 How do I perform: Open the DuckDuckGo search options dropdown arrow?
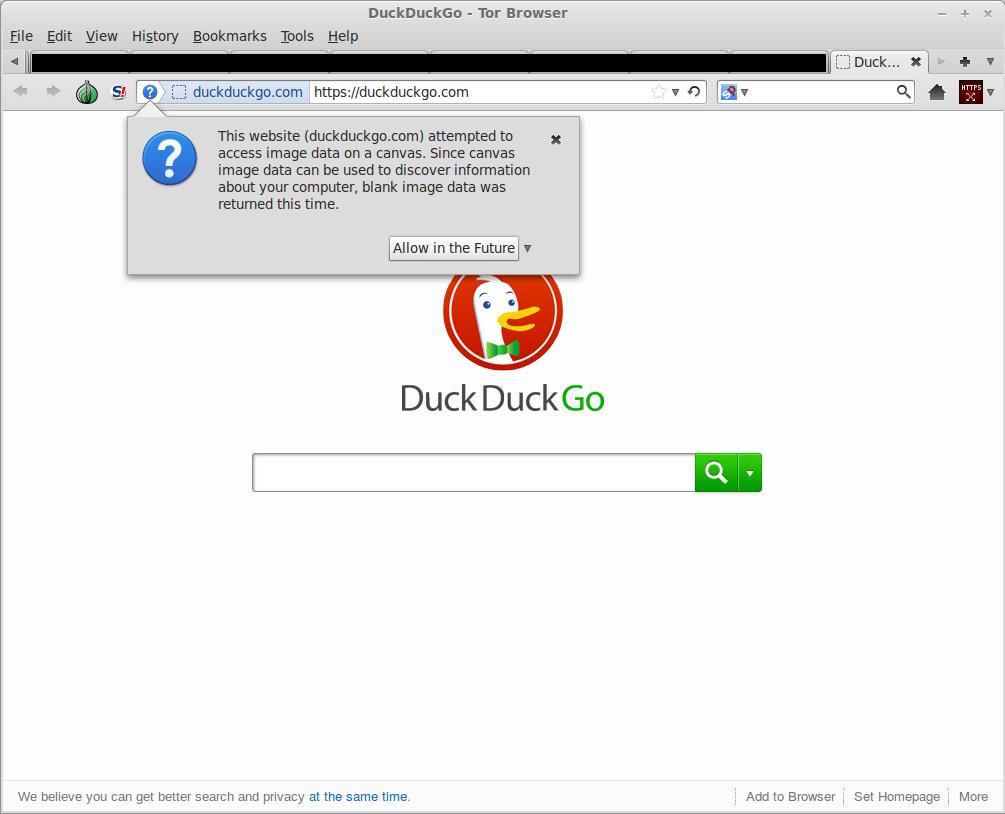tap(750, 472)
